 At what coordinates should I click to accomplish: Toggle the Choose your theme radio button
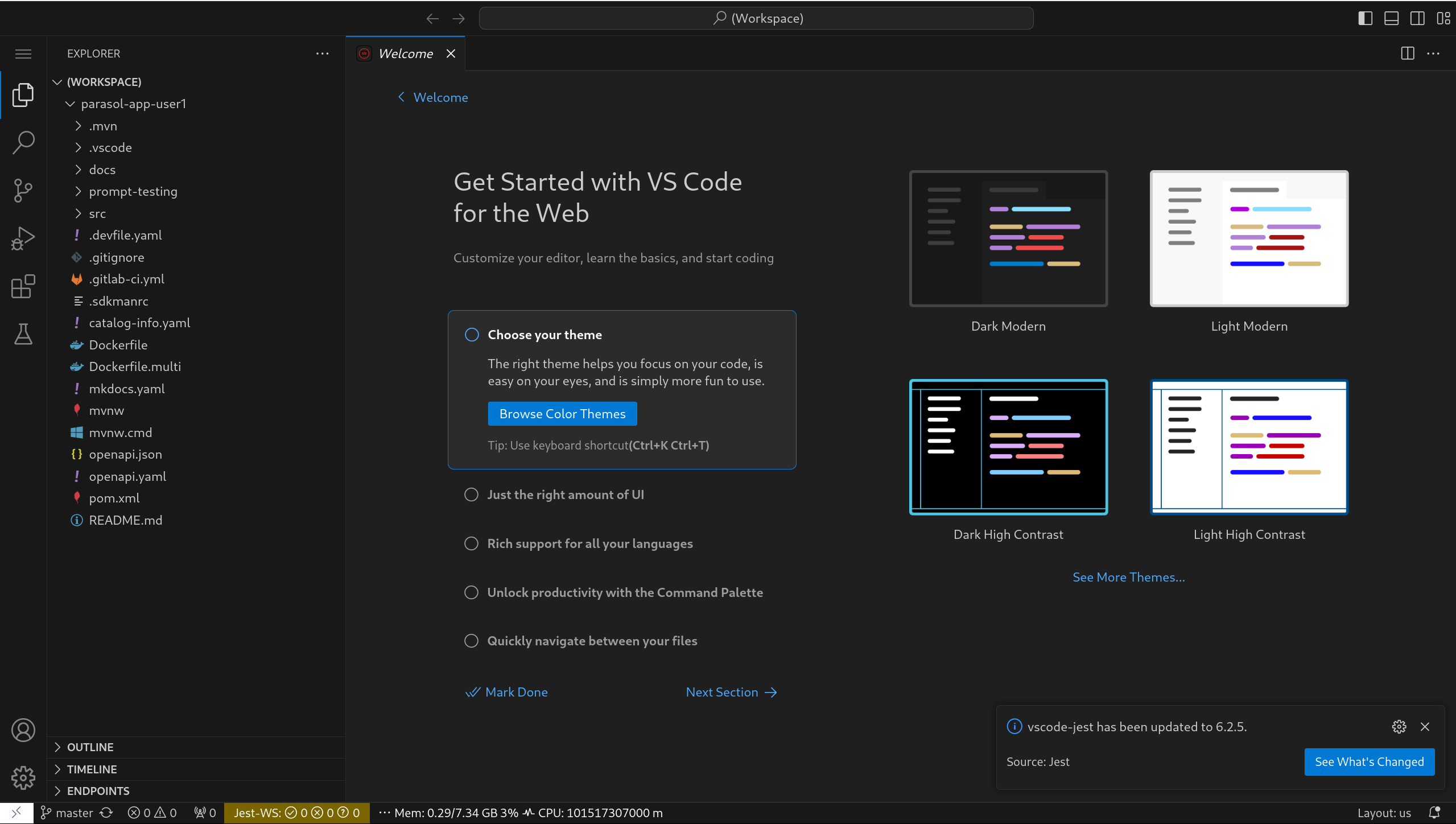(471, 334)
